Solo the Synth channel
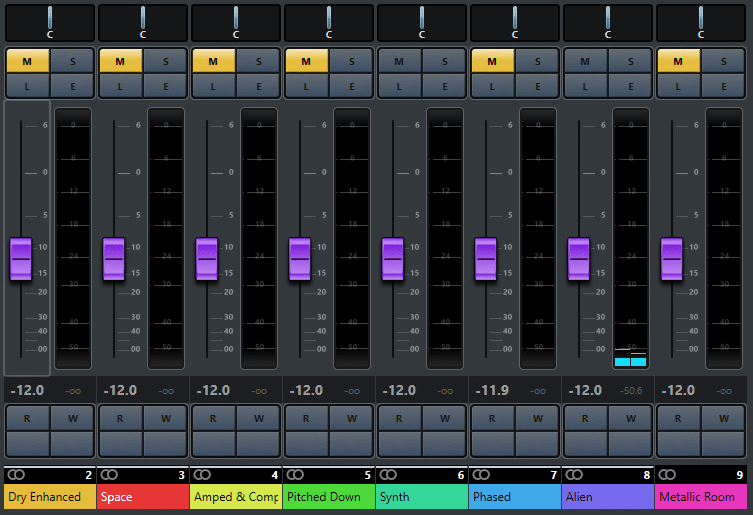Screen dimensions: 753x515 click(x=444, y=61)
